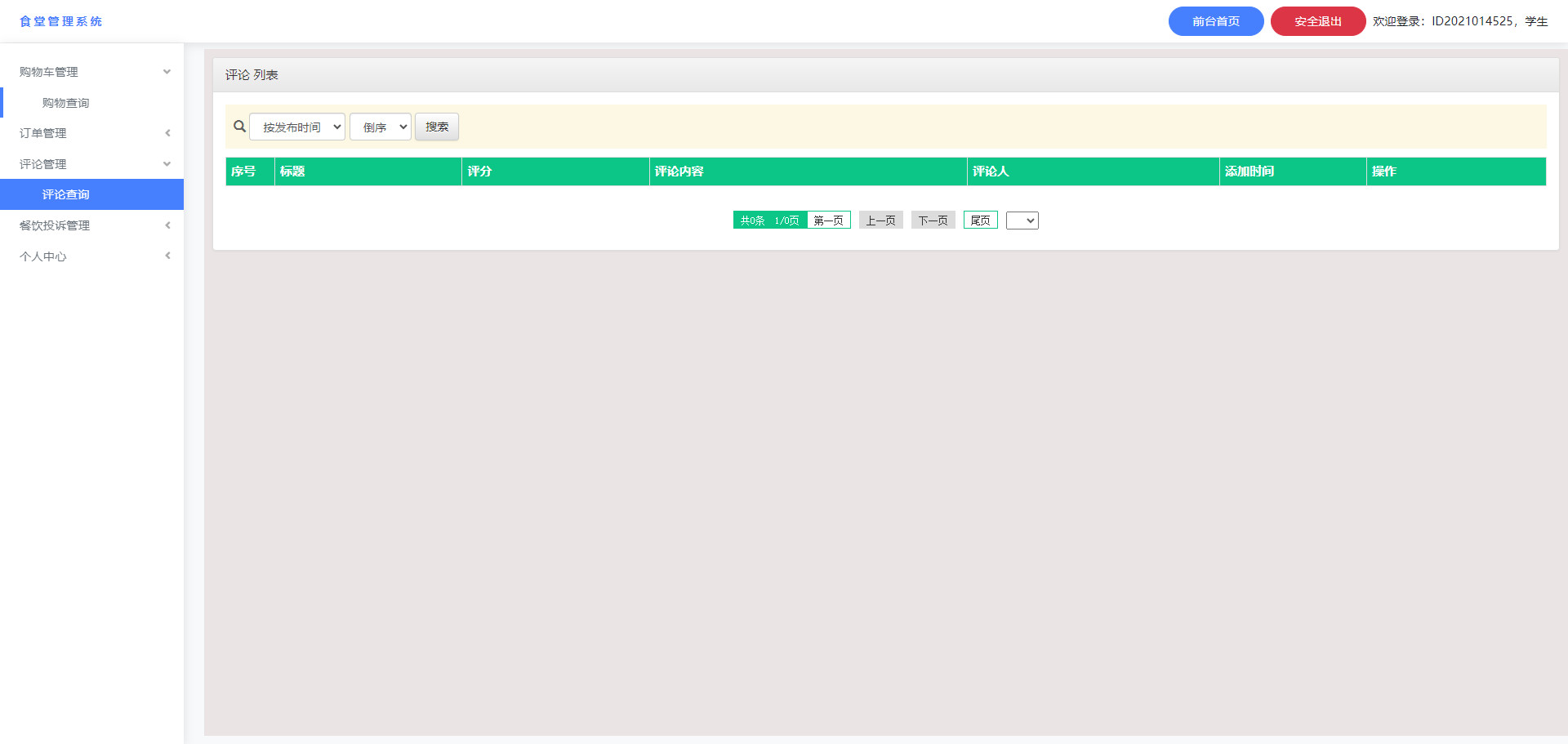
Task: Go to 前台首页
Action: (1215, 21)
